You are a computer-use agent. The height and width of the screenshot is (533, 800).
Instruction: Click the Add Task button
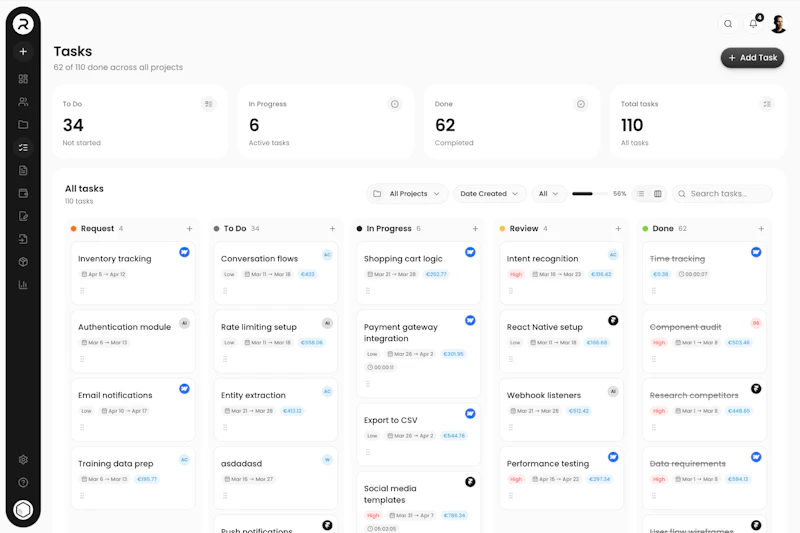pos(752,58)
